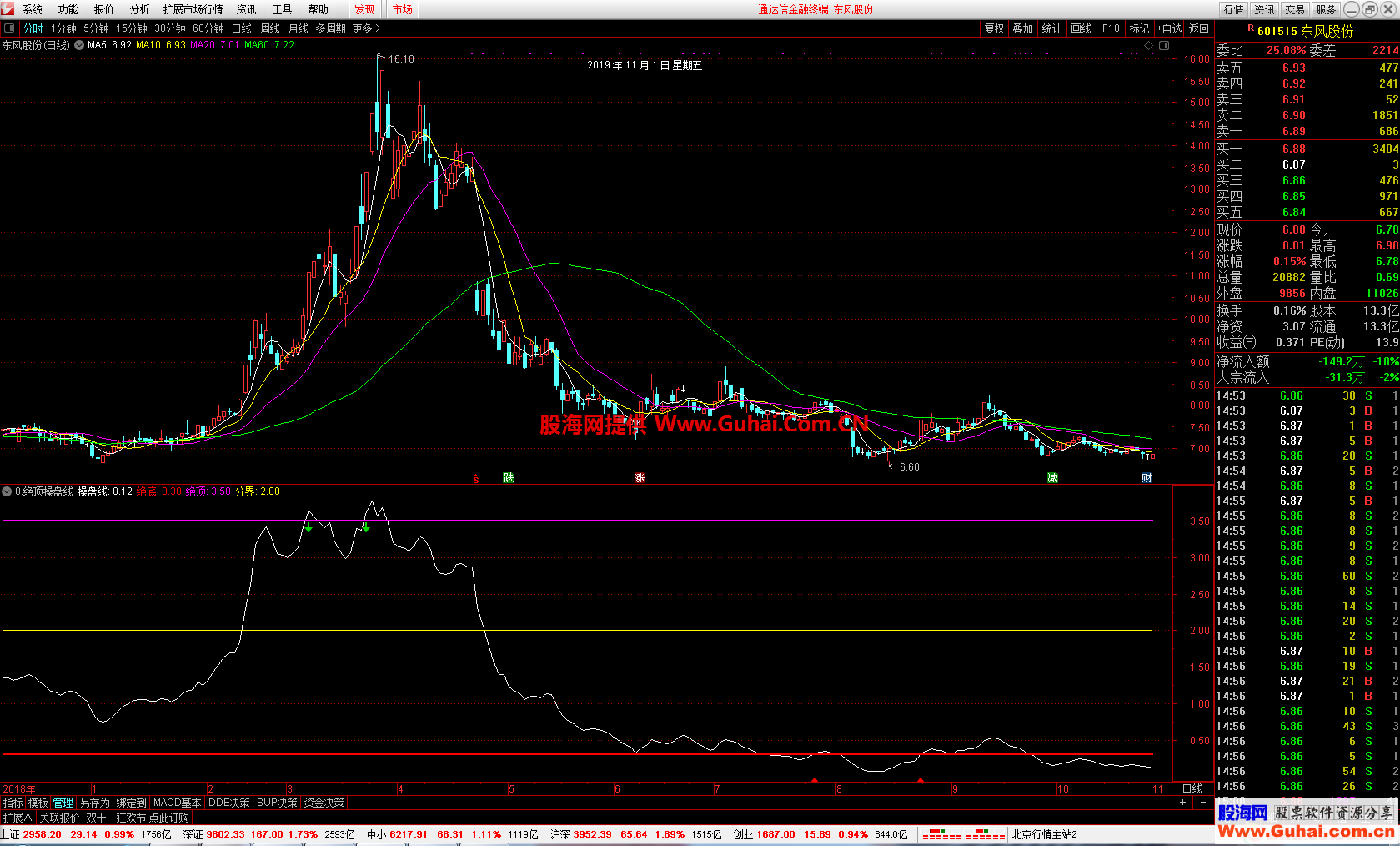Click the 行情 button in title bar

tap(1234, 9)
